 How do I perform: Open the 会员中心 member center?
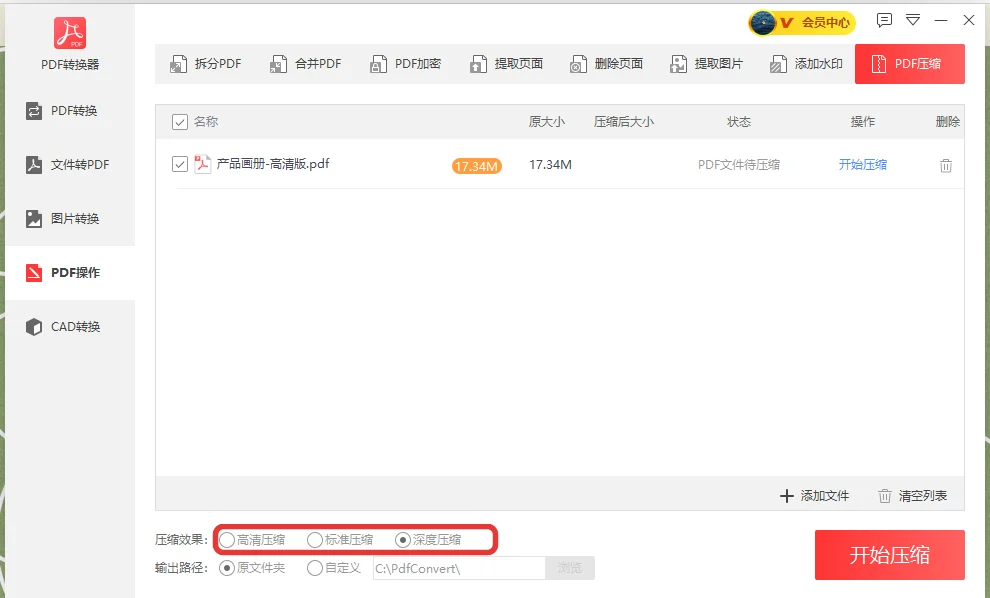825,23
